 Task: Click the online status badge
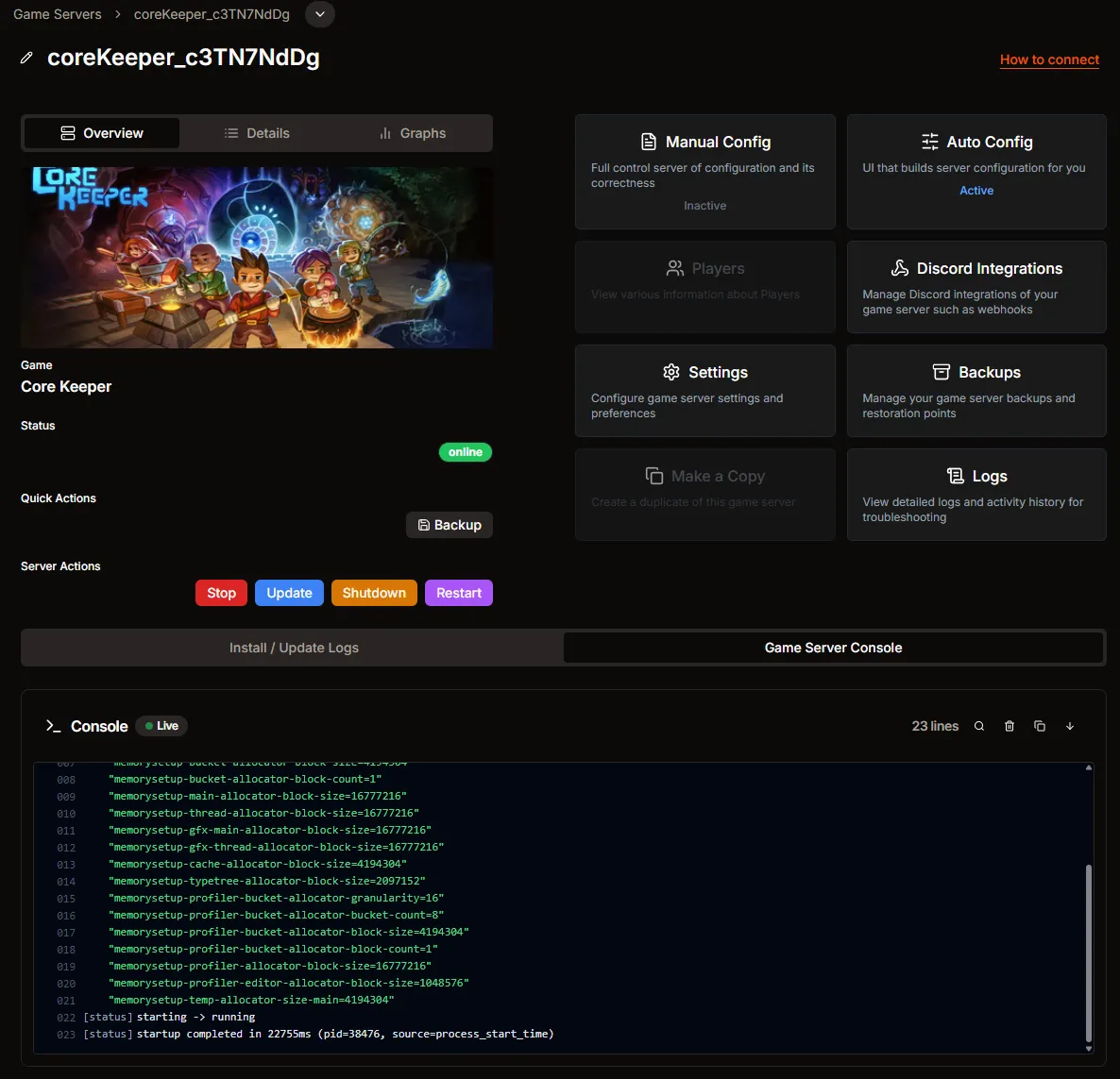click(x=465, y=452)
